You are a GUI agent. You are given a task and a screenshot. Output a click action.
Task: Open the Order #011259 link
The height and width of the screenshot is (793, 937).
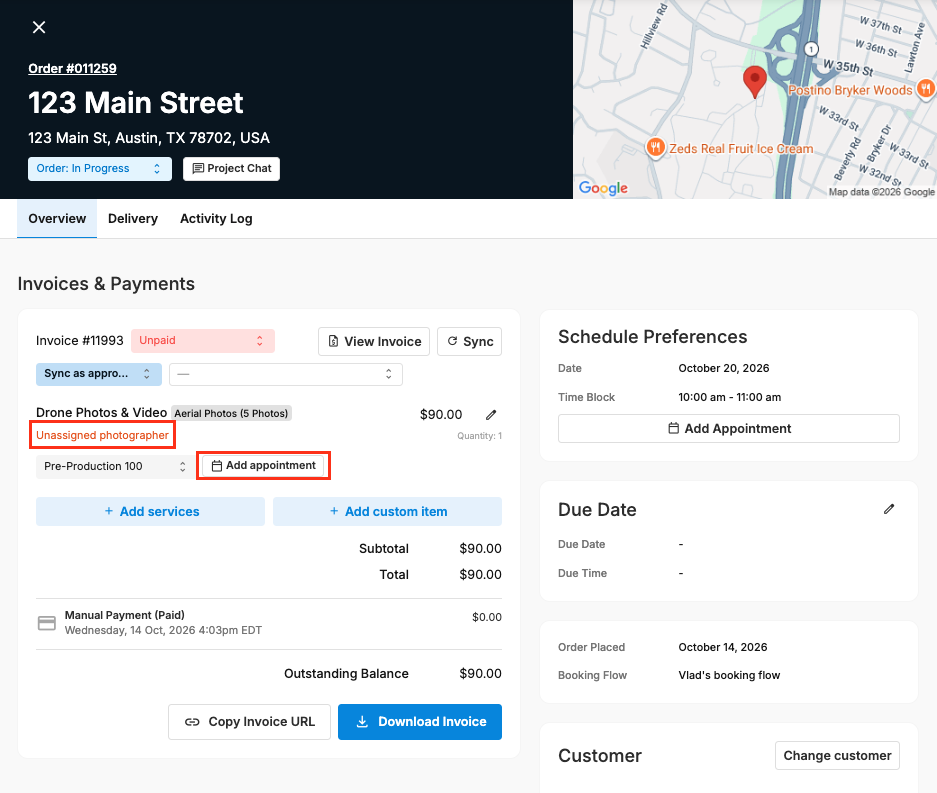72,68
